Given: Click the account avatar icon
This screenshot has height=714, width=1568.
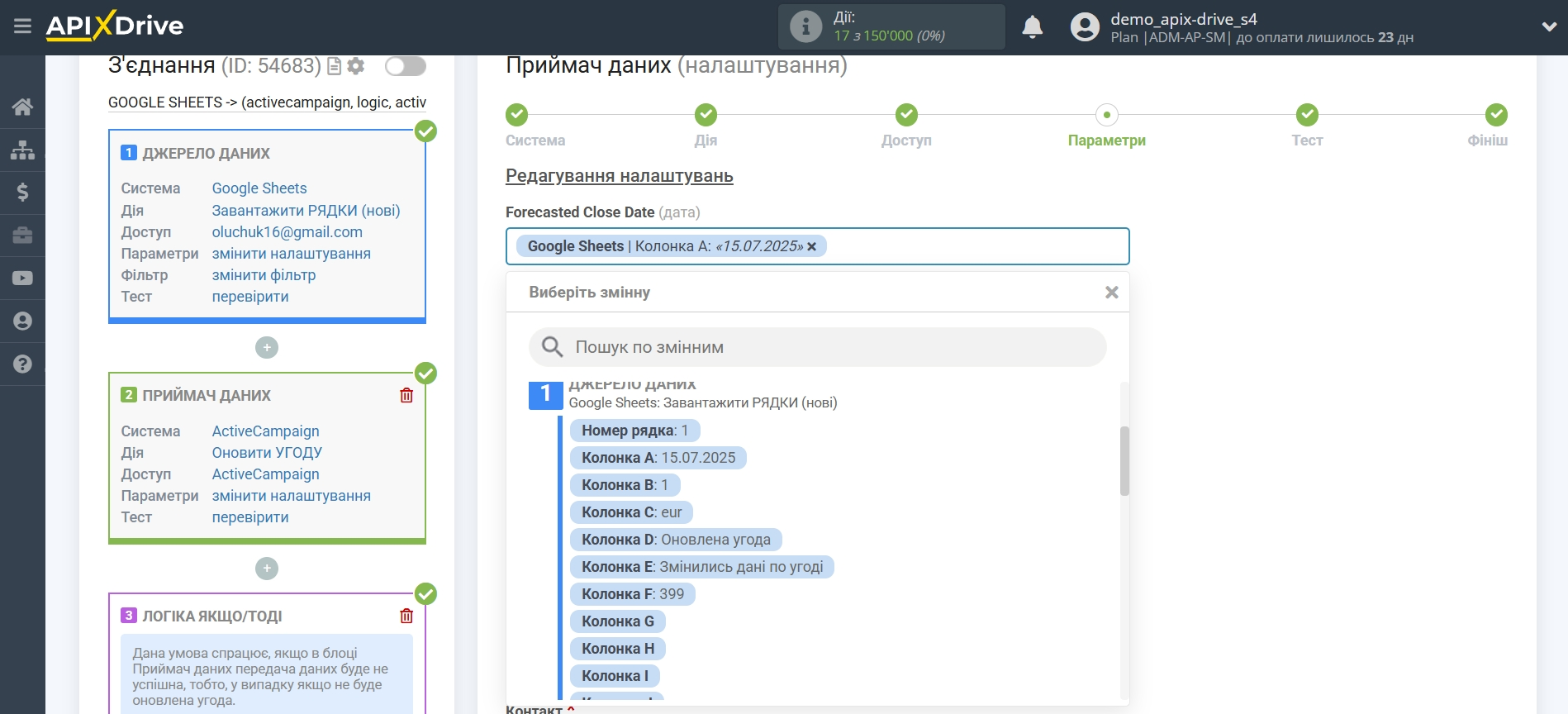Looking at the screenshot, I should pos(1085,27).
